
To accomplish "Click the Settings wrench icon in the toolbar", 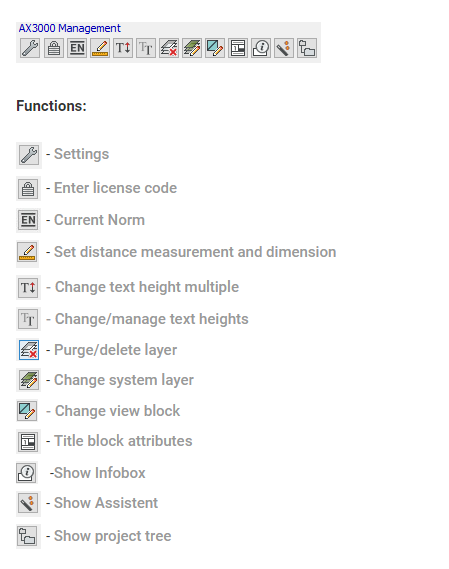I will (30, 48).
